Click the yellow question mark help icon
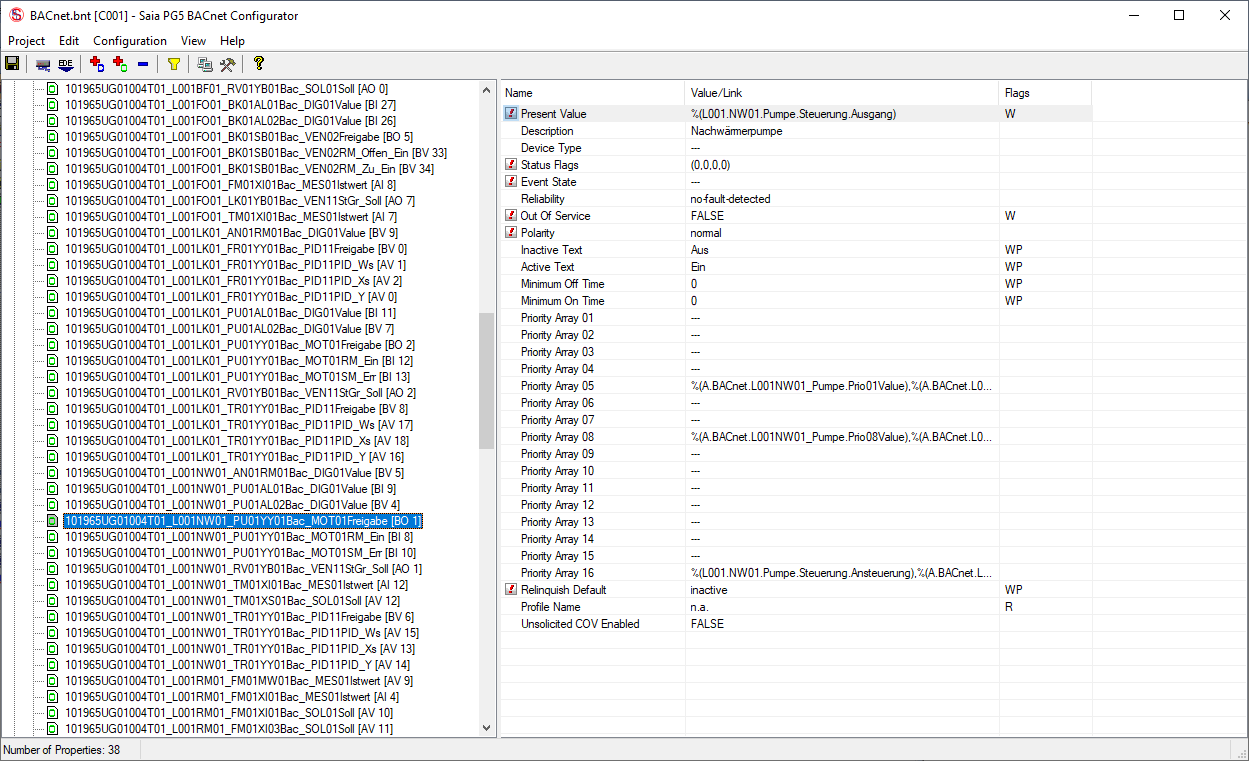Image resolution: width=1249 pixels, height=761 pixels. click(x=258, y=64)
